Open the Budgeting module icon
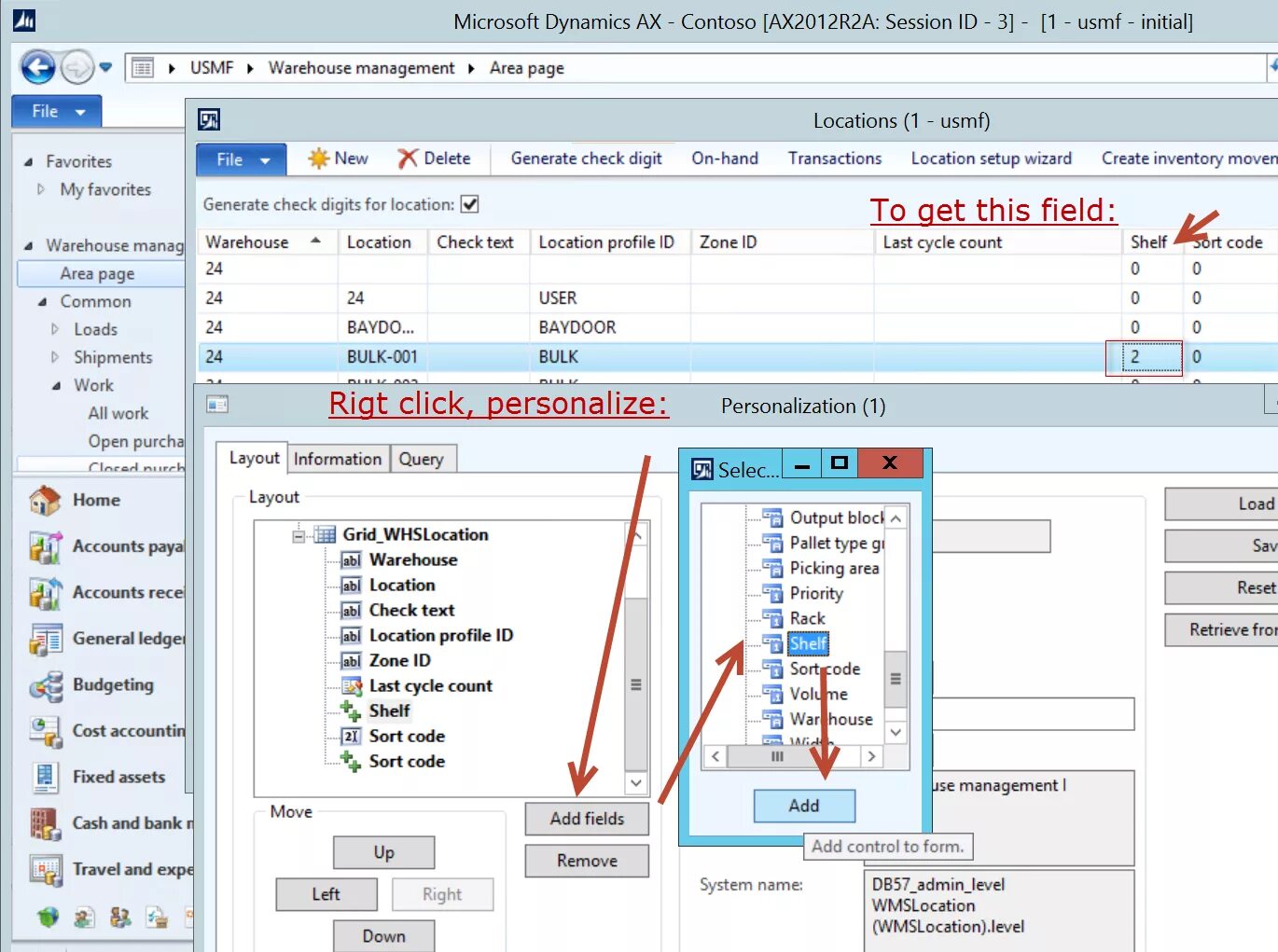Screen dimensions: 1278x952 45,685
